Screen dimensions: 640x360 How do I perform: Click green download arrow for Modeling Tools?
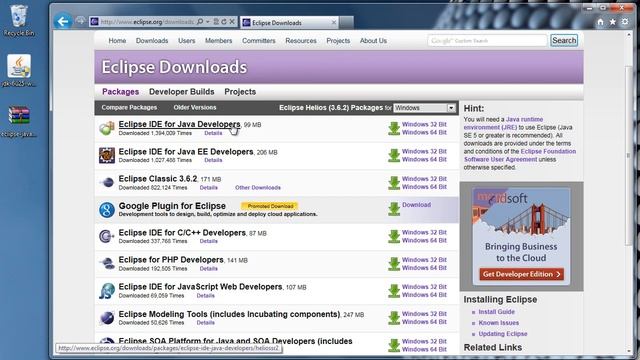[394, 318]
